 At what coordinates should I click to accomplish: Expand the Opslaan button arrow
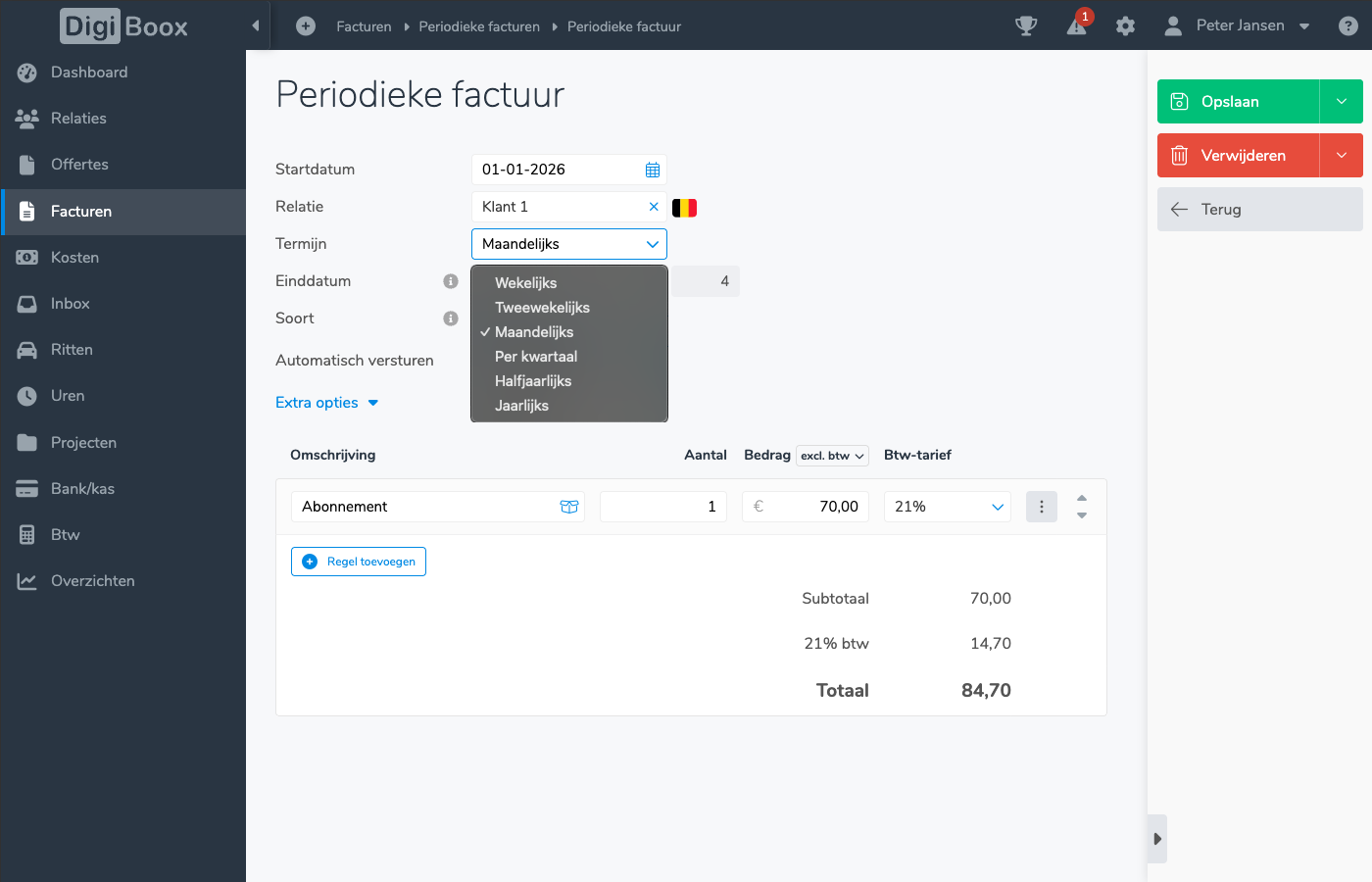(x=1341, y=102)
